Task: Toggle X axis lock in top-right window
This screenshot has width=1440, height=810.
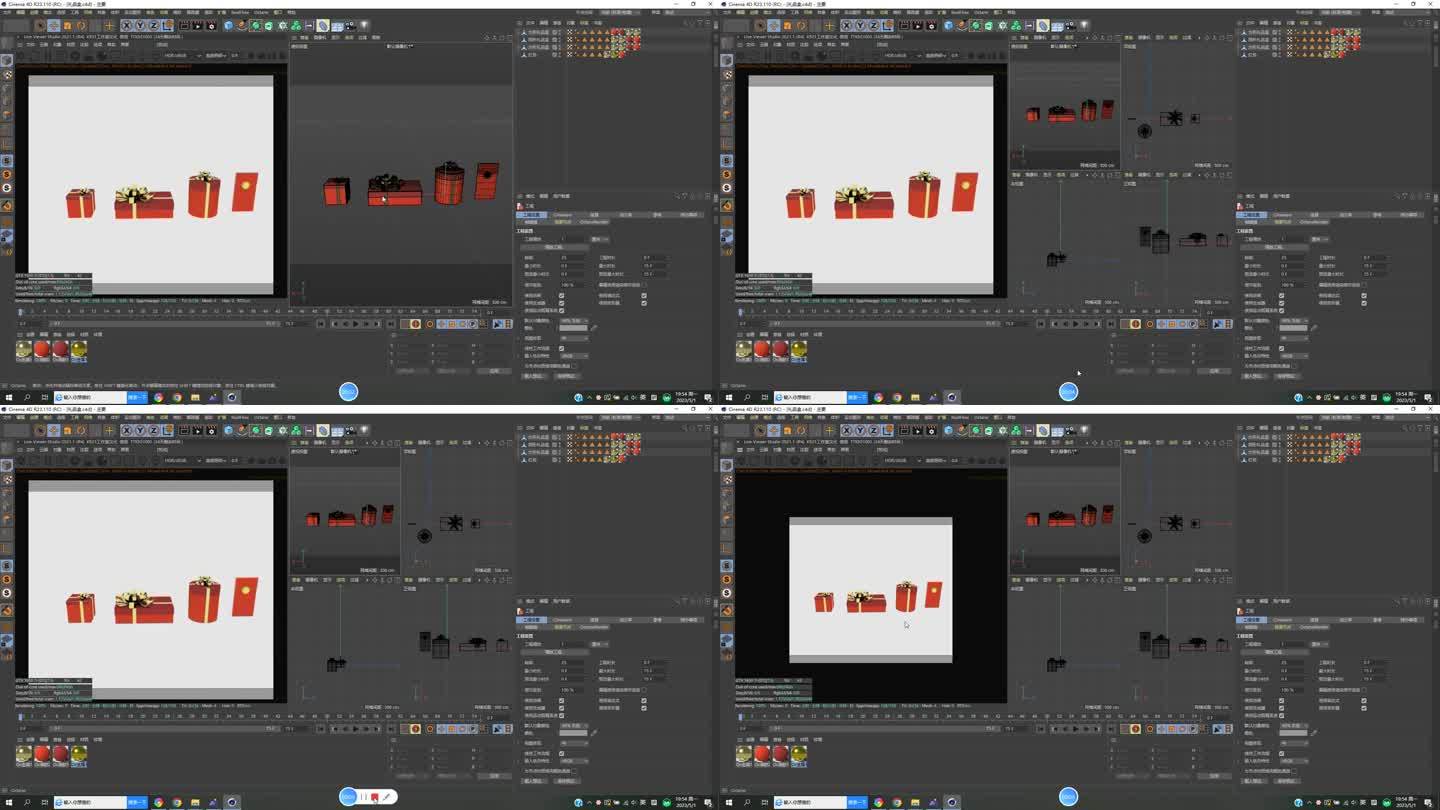Action: [847, 26]
